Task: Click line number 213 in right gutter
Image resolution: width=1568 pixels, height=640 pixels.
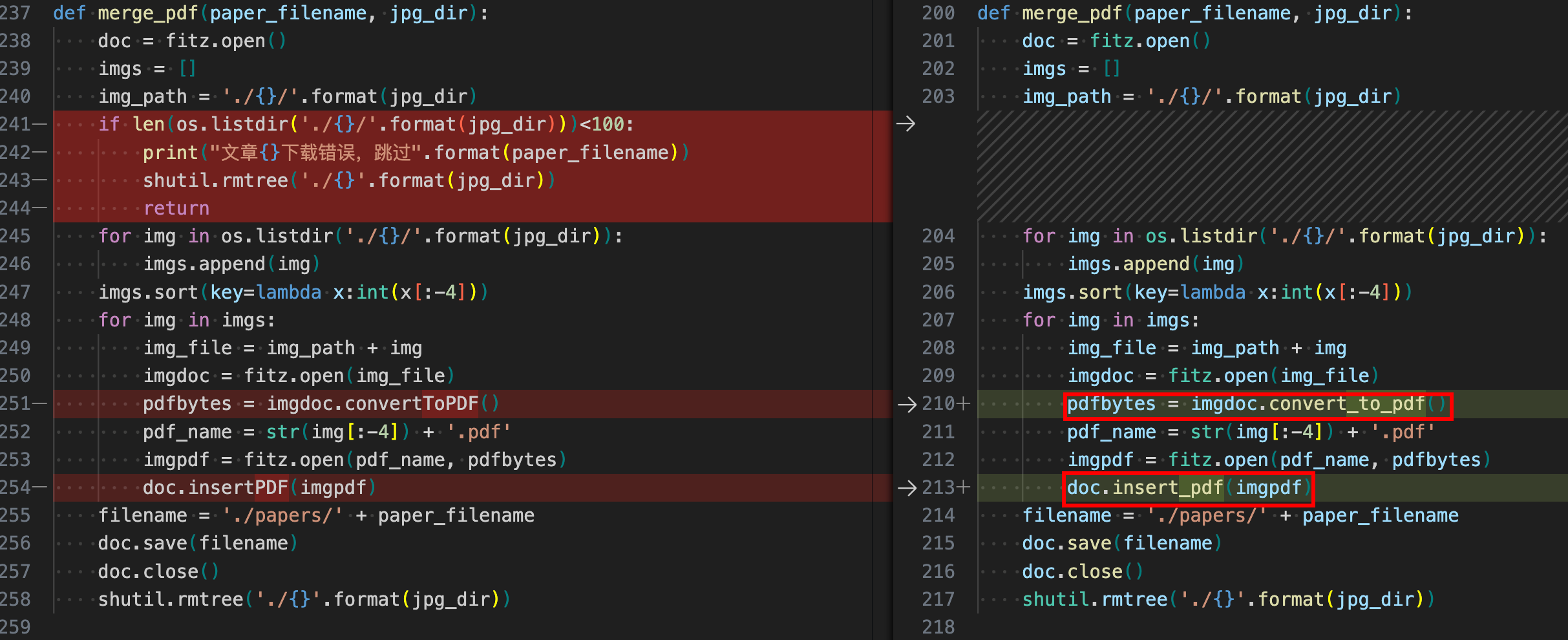Action: [938, 487]
